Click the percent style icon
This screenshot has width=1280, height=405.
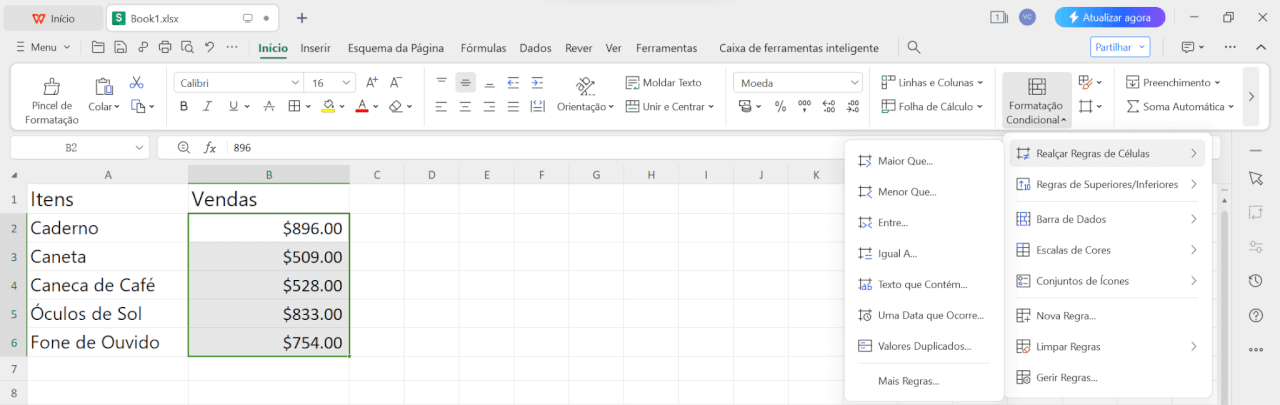[780, 106]
